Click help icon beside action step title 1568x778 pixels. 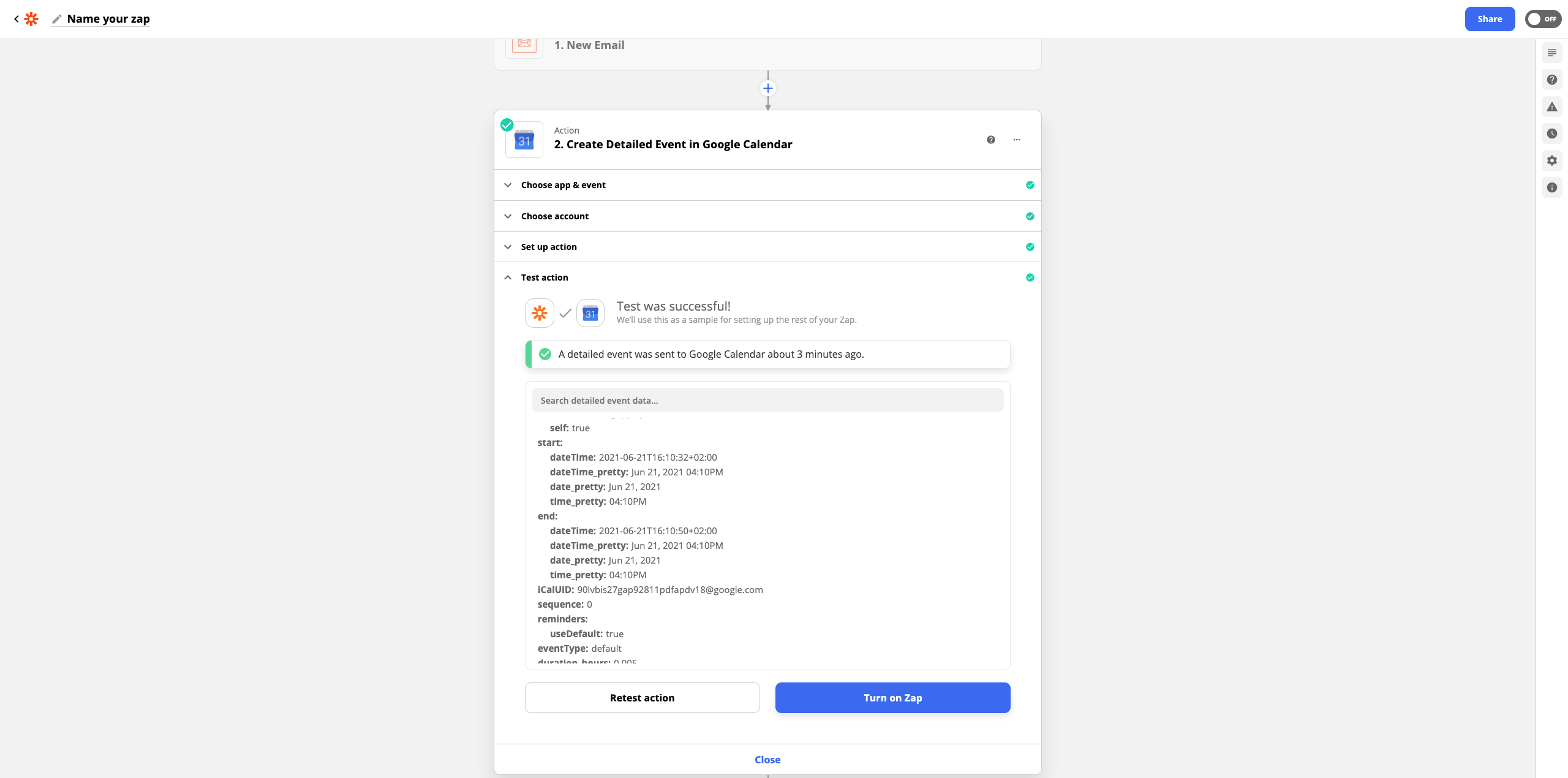pos(991,140)
